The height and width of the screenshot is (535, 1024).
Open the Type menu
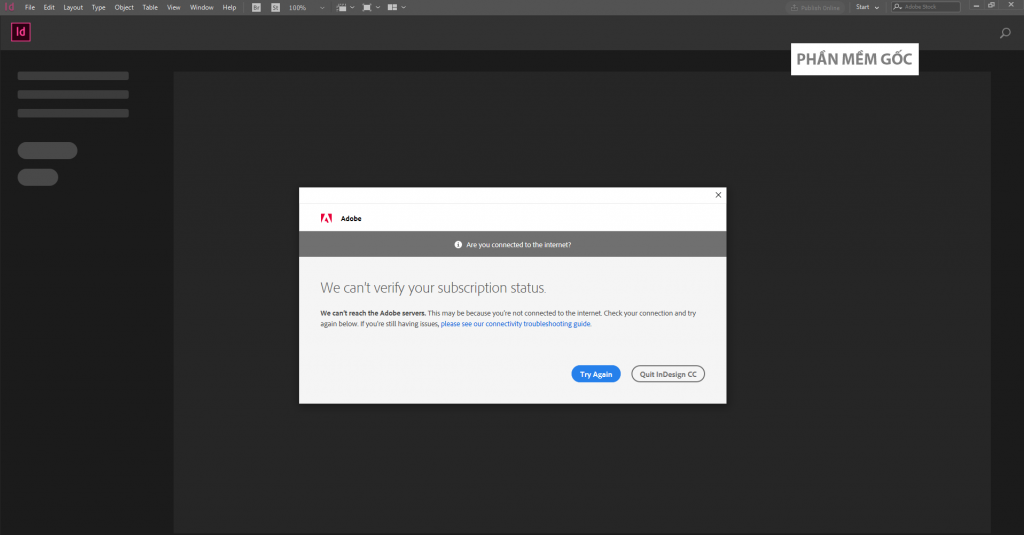point(99,8)
